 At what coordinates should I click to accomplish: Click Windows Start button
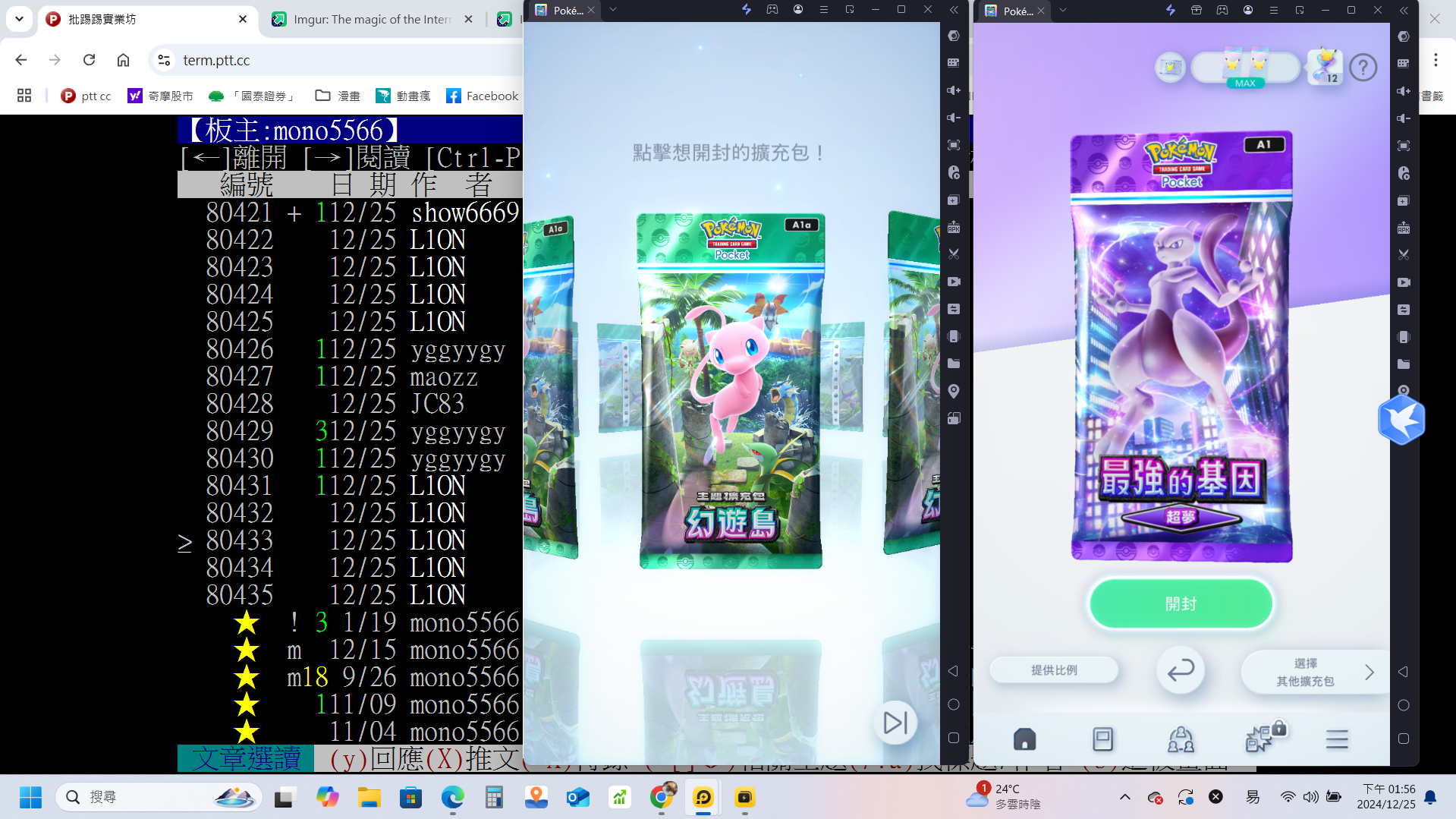pos(30,797)
